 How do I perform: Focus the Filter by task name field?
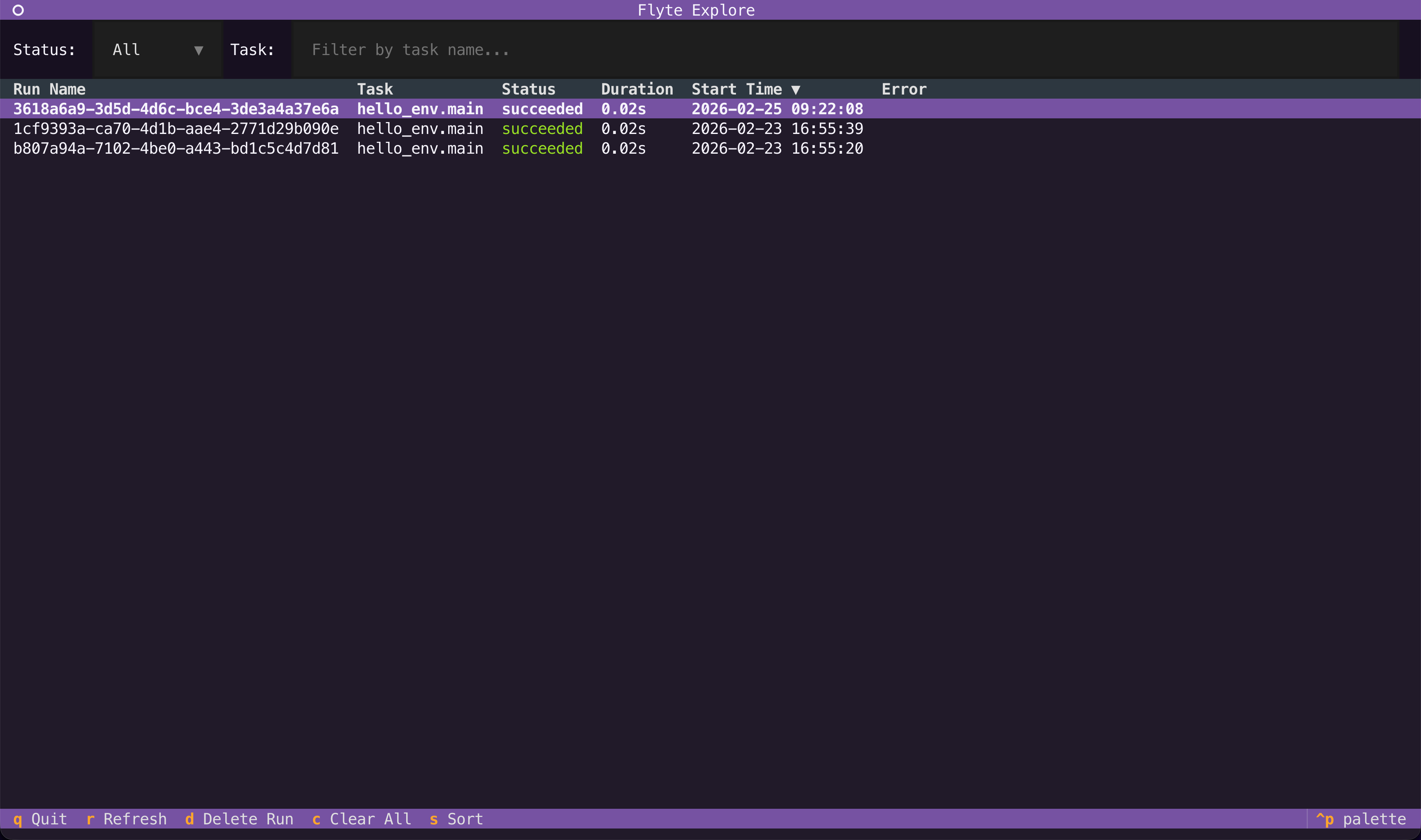[844, 50]
